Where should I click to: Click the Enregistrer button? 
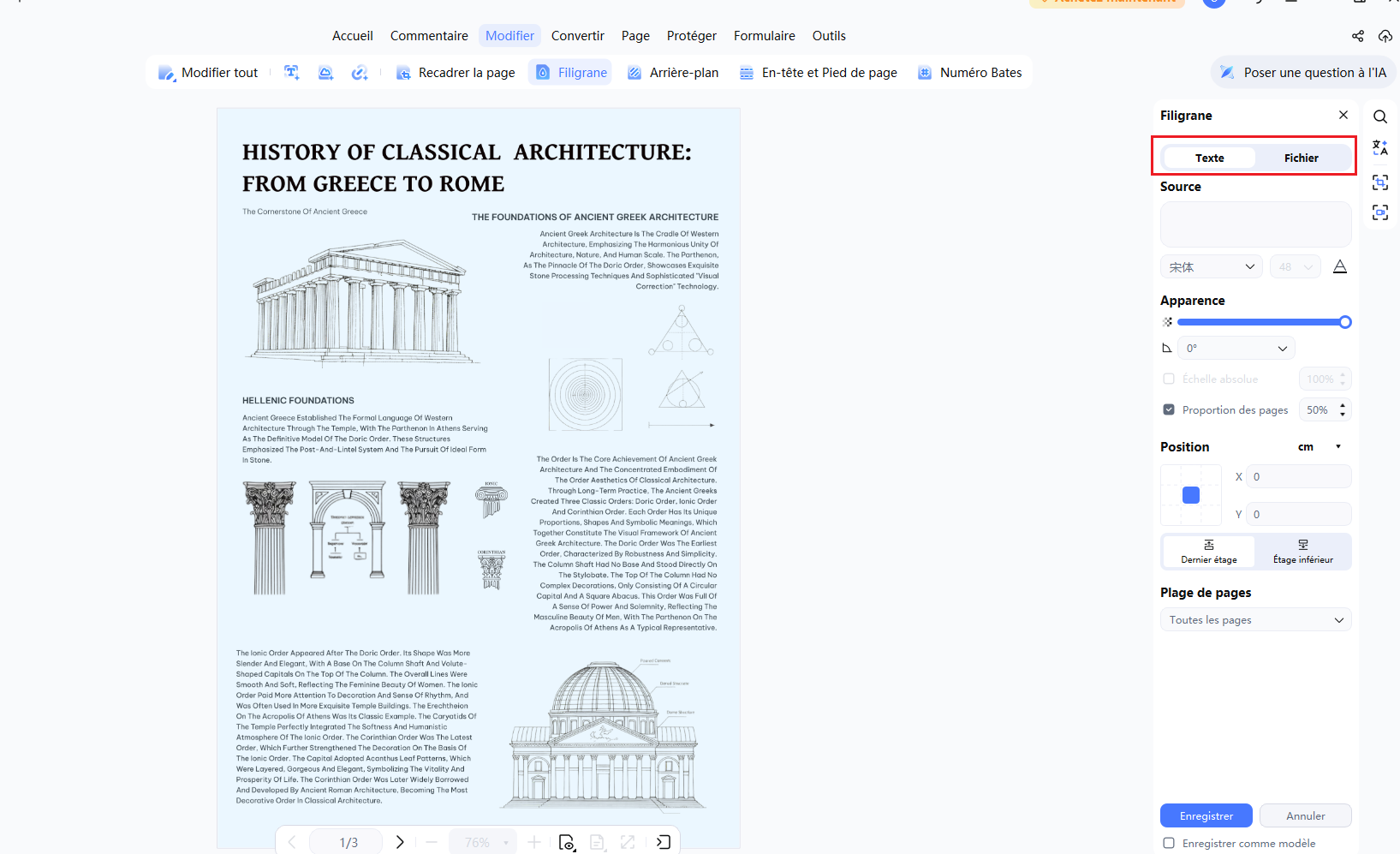click(1206, 815)
